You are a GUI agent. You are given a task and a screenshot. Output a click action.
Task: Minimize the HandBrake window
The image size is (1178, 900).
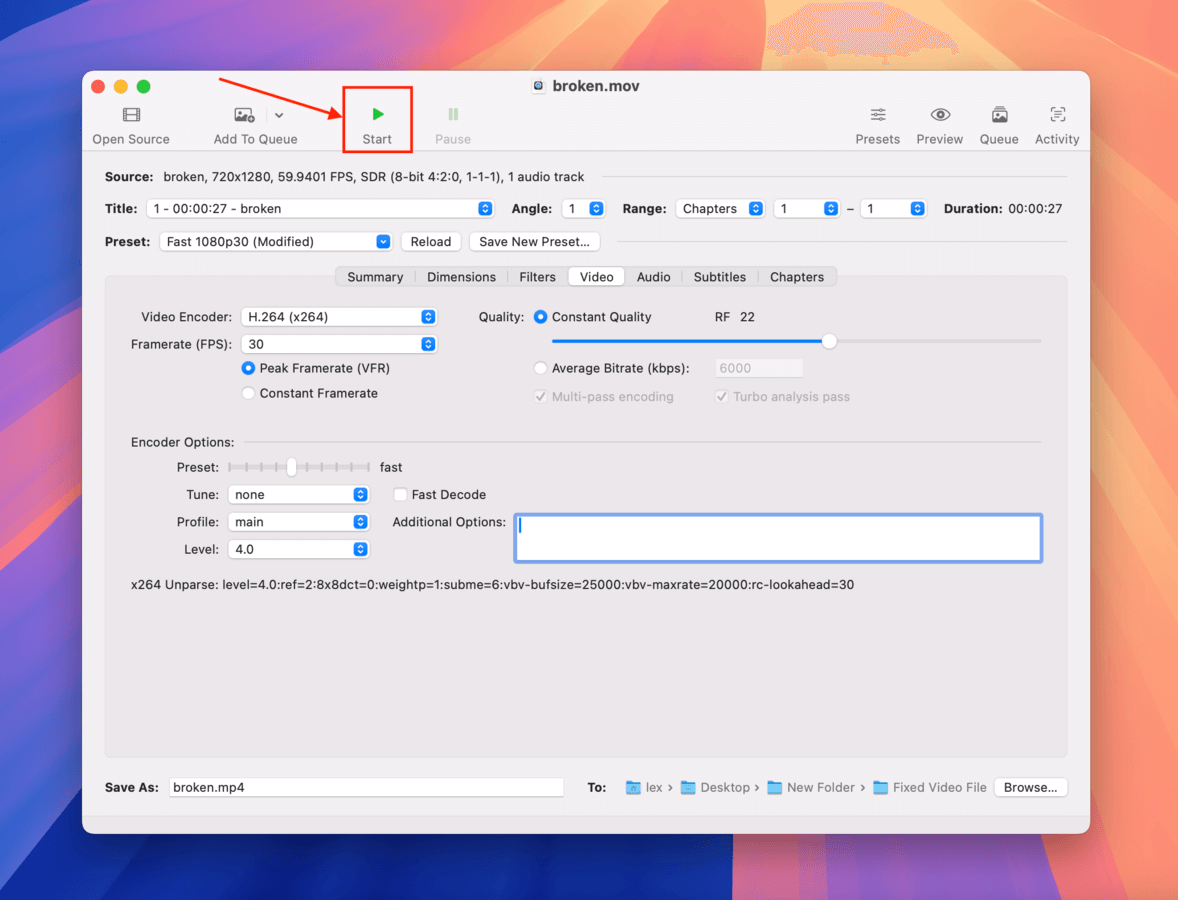click(x=121, y=86)
